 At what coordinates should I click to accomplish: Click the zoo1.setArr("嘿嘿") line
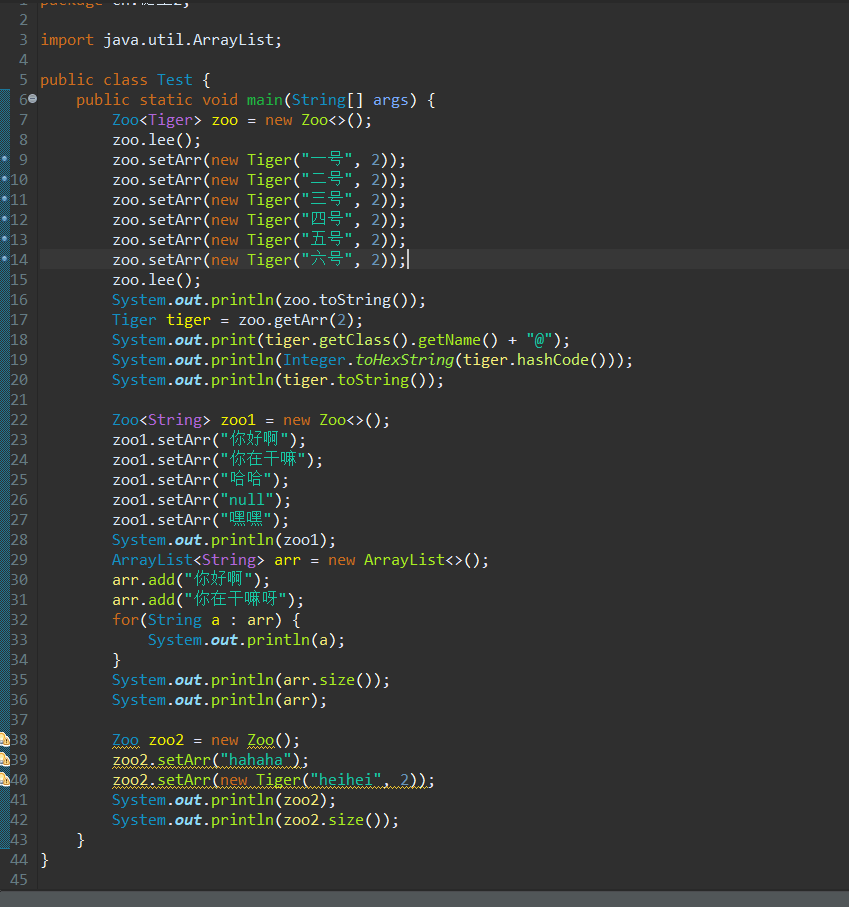point(200,519)
